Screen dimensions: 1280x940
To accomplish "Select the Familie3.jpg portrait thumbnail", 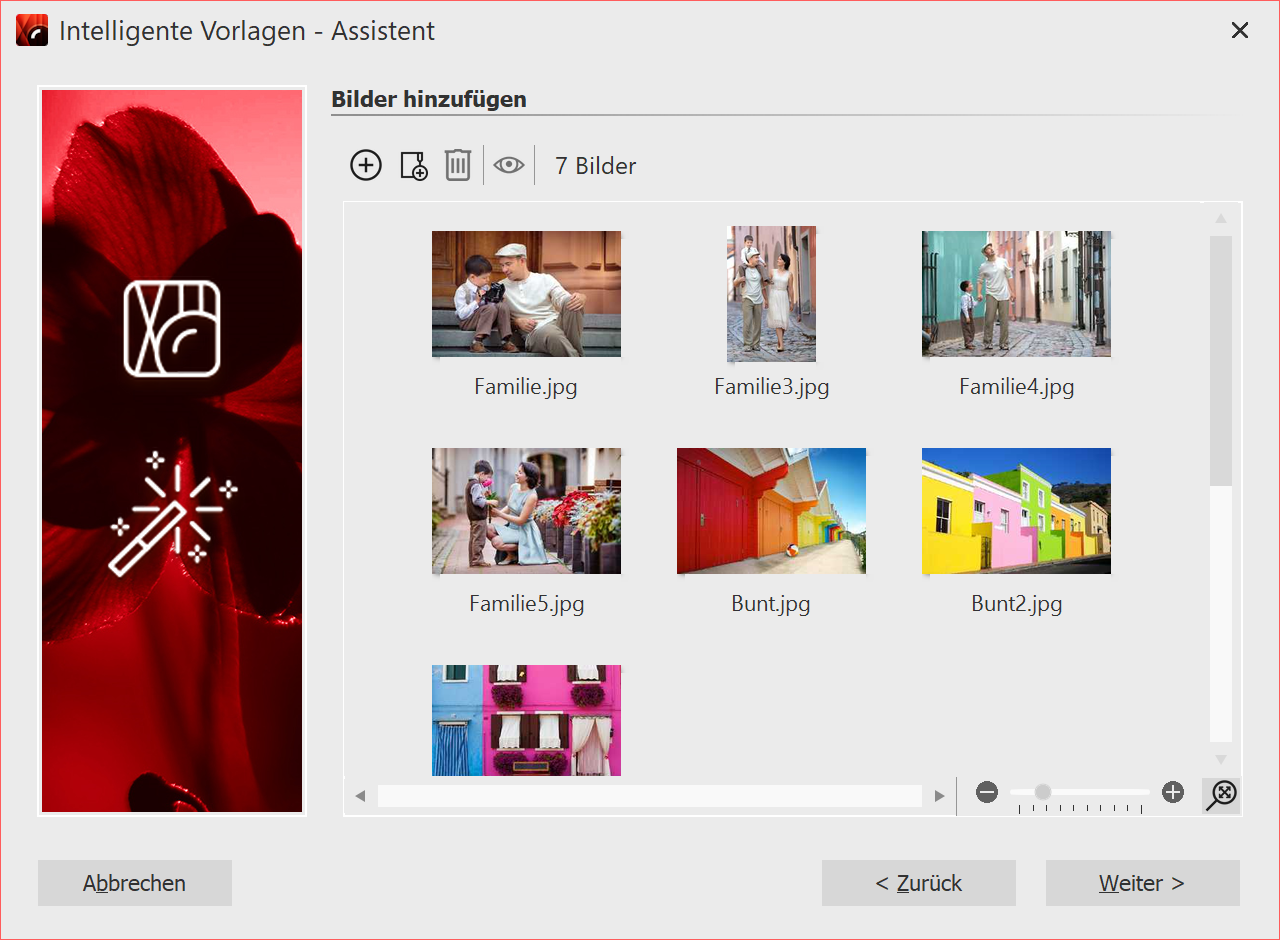I will 771,294.
